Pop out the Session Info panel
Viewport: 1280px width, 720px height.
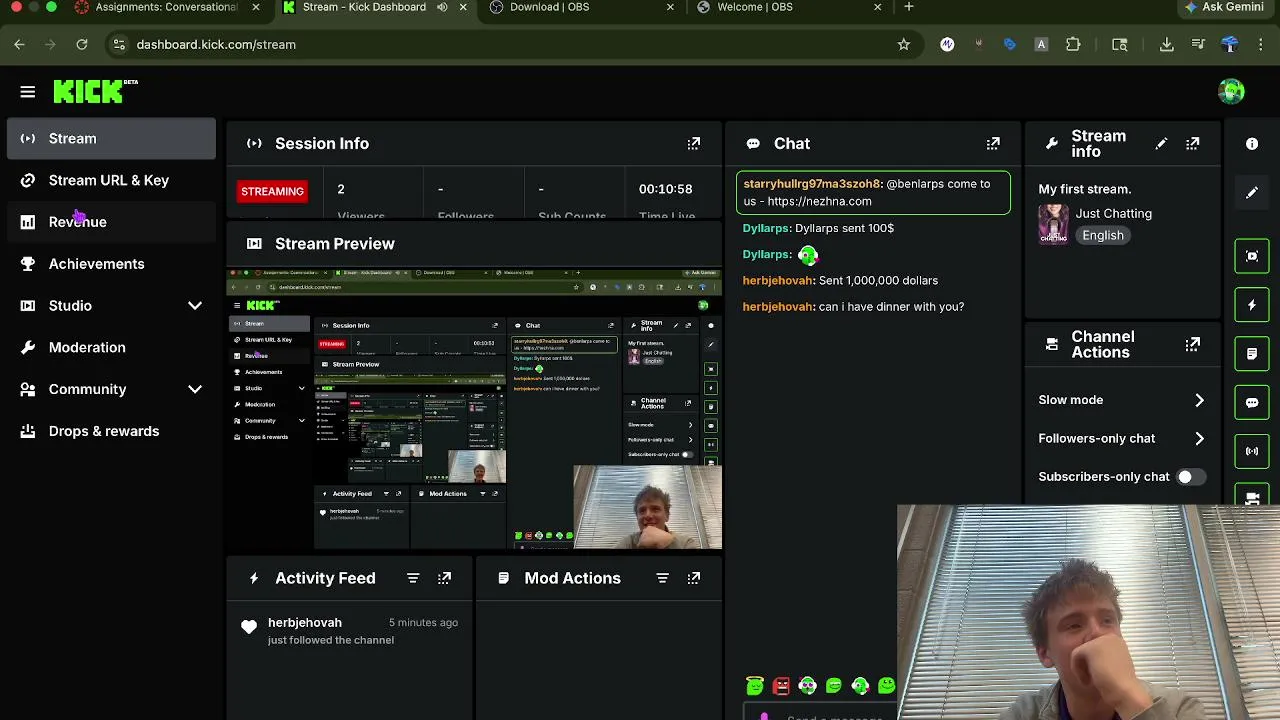click(694, 144)
